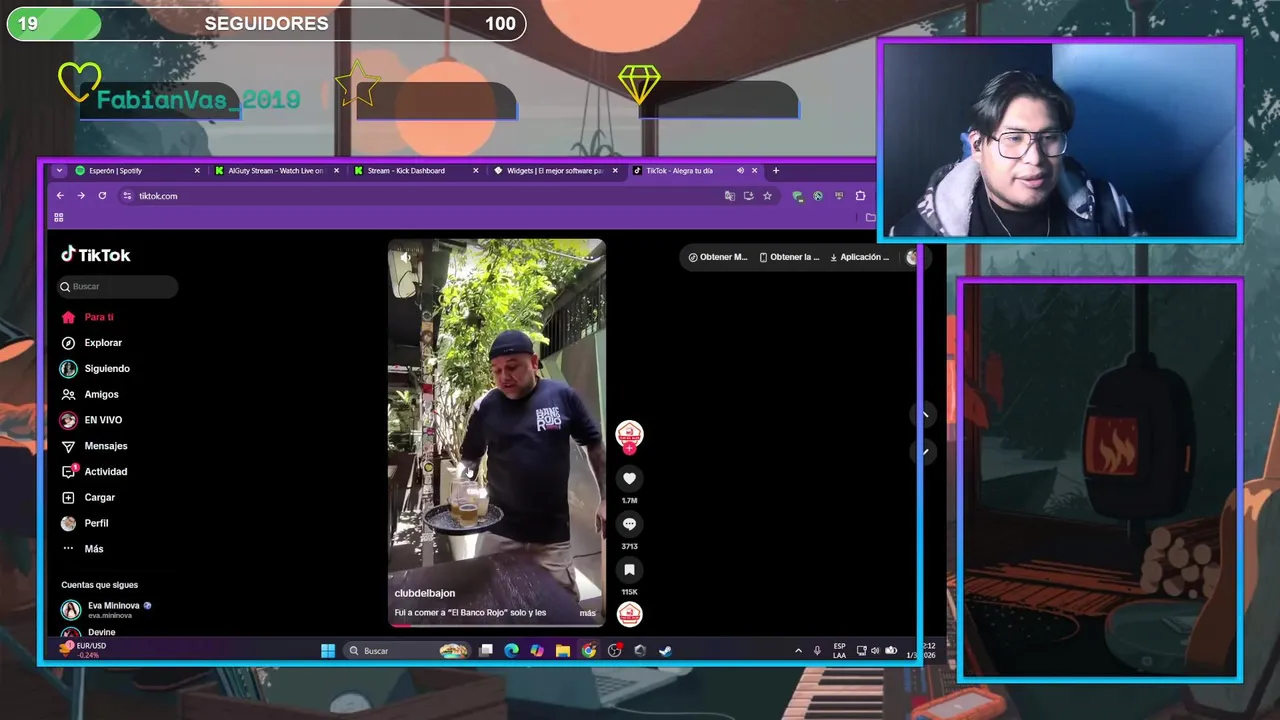1280x720 pixels.
Task: Switch to AlGuty Stream - Watch Live tab
Action: coord(277,171)
